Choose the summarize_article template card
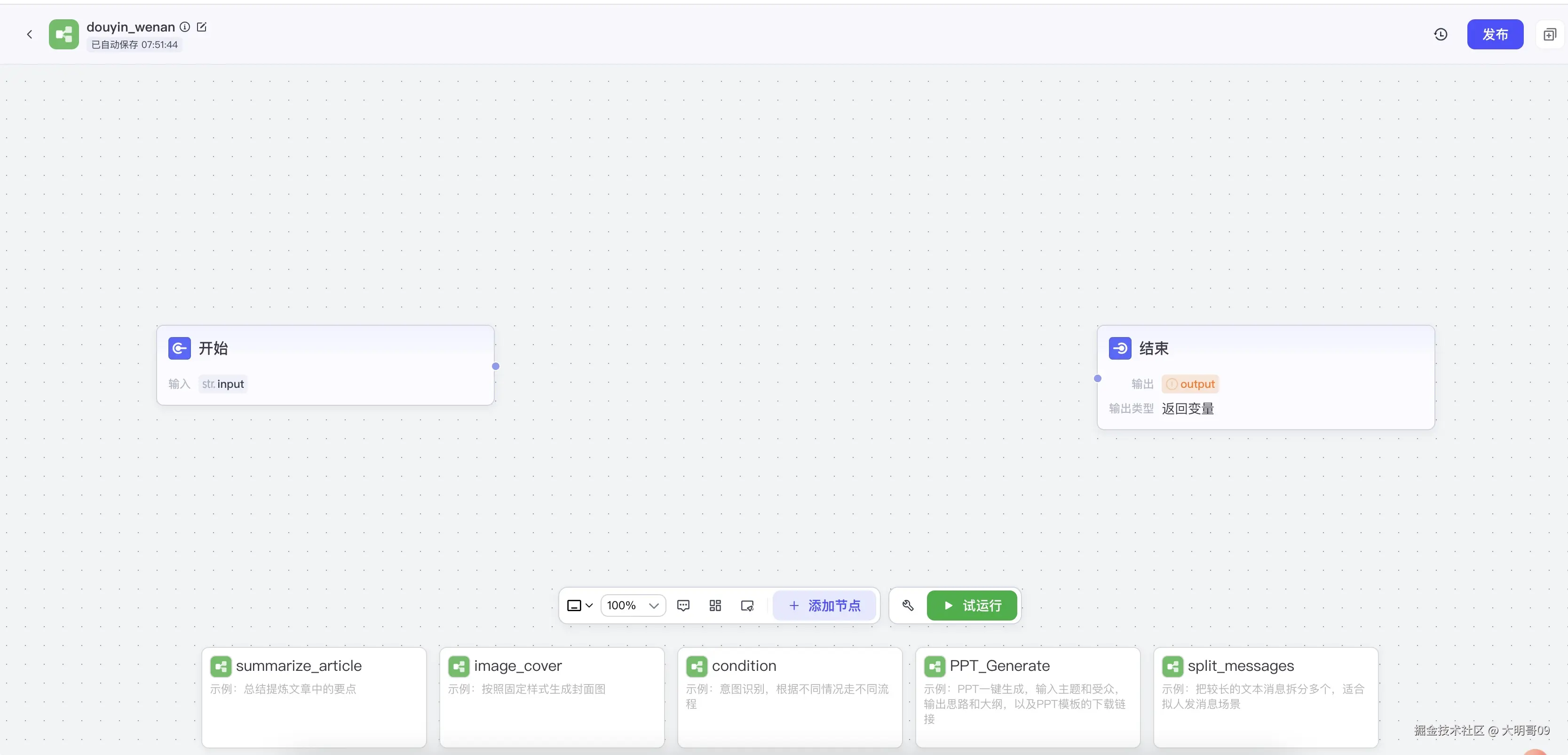Viewport: 1568px width, 755px height. pyautogui.click(x=314, y=697)
